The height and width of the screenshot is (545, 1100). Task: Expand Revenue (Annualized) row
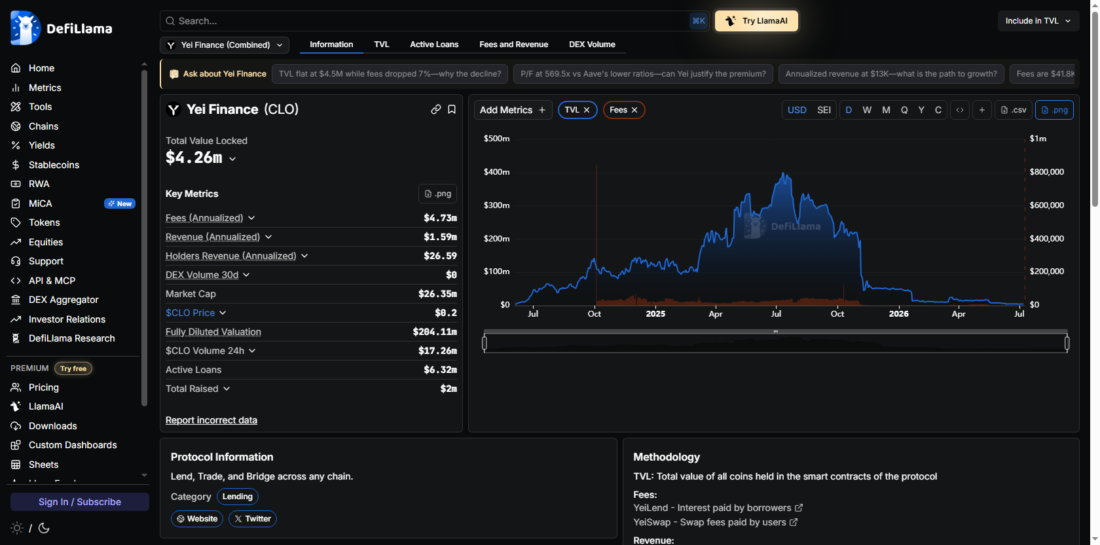click(269, 237)
